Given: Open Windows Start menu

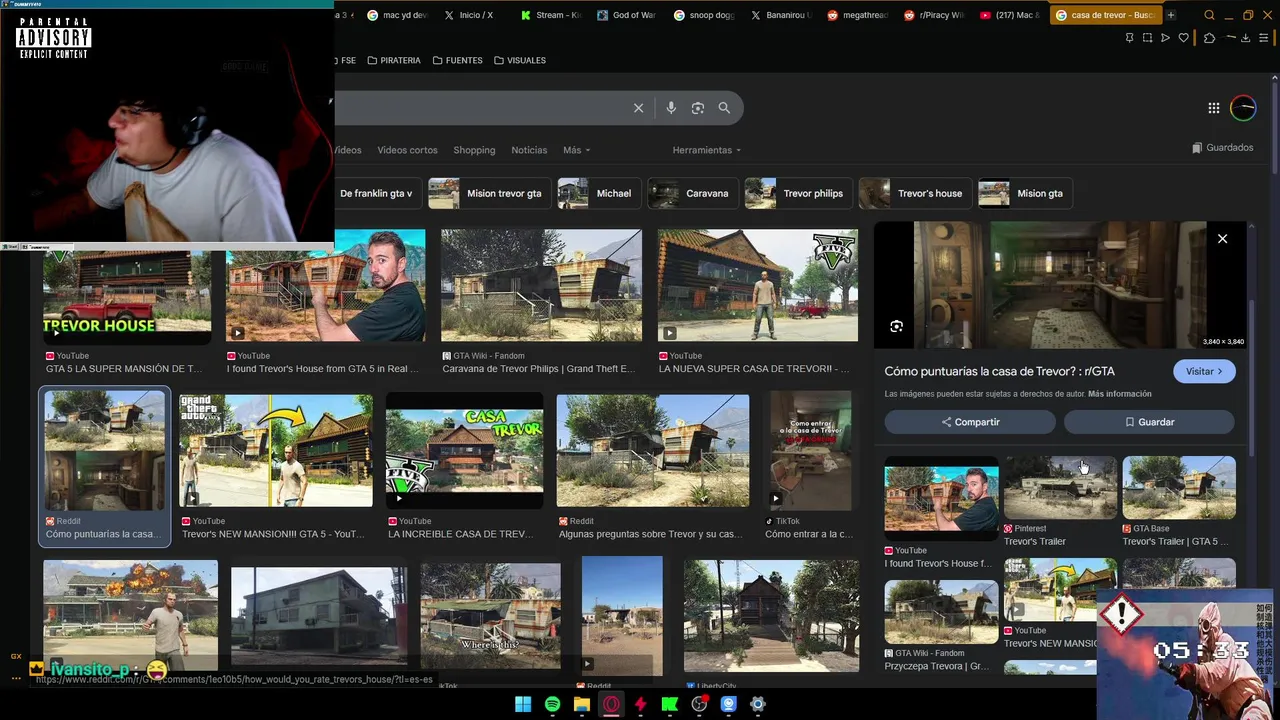Looking at the screenshot, I should [x=522, y=704].
